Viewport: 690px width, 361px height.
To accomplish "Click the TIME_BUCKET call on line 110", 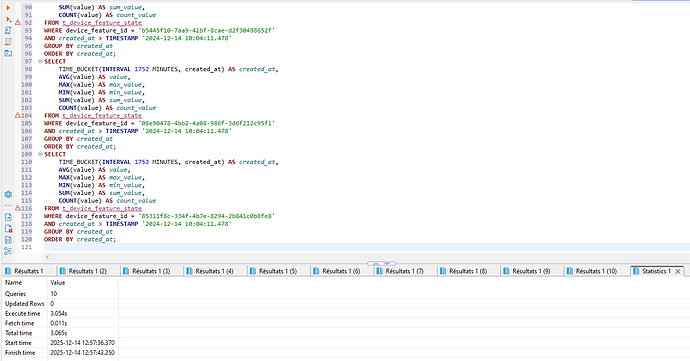I will (x=142, y=162).
